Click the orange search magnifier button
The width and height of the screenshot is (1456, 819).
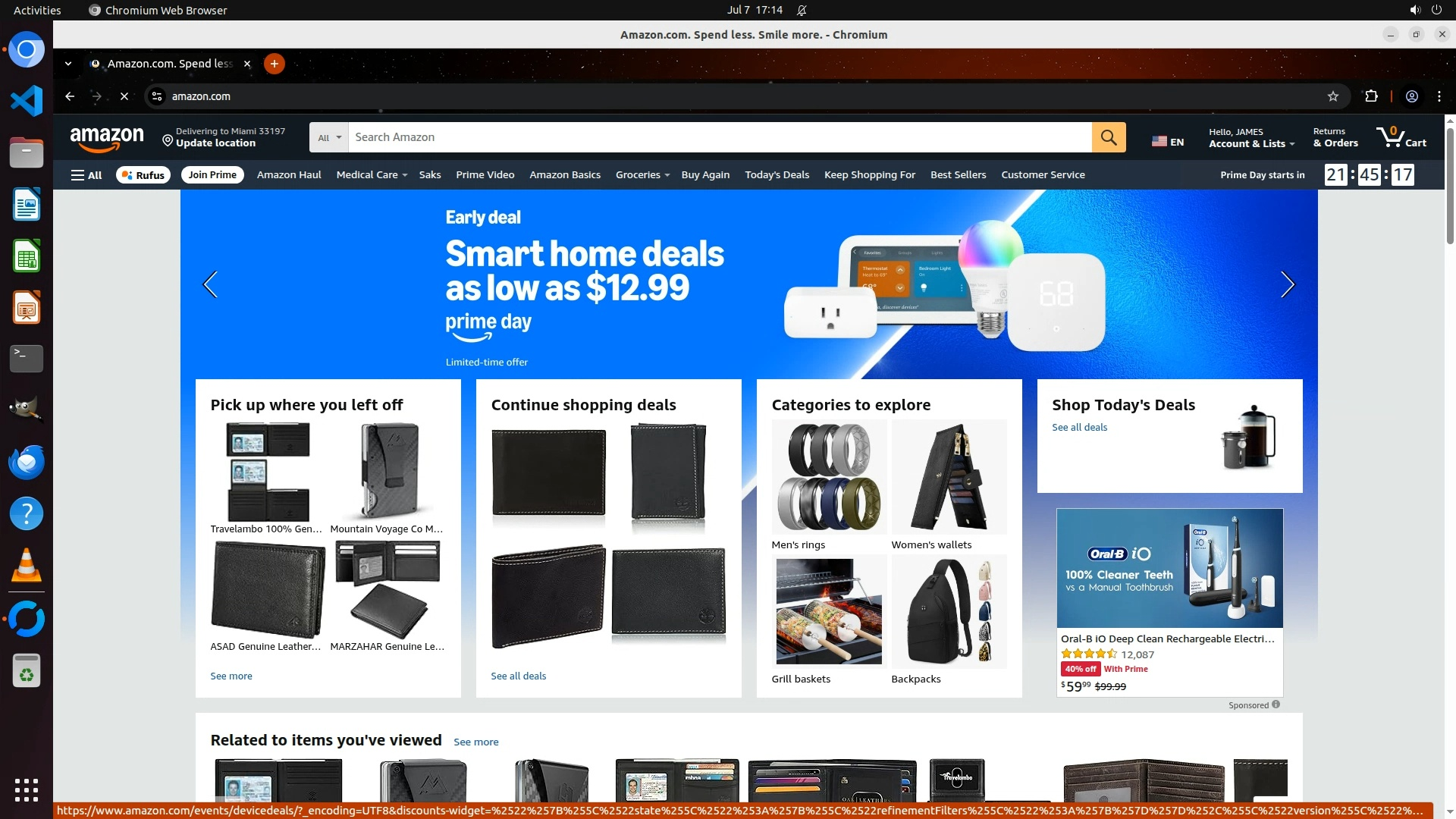coord(1108,137)
